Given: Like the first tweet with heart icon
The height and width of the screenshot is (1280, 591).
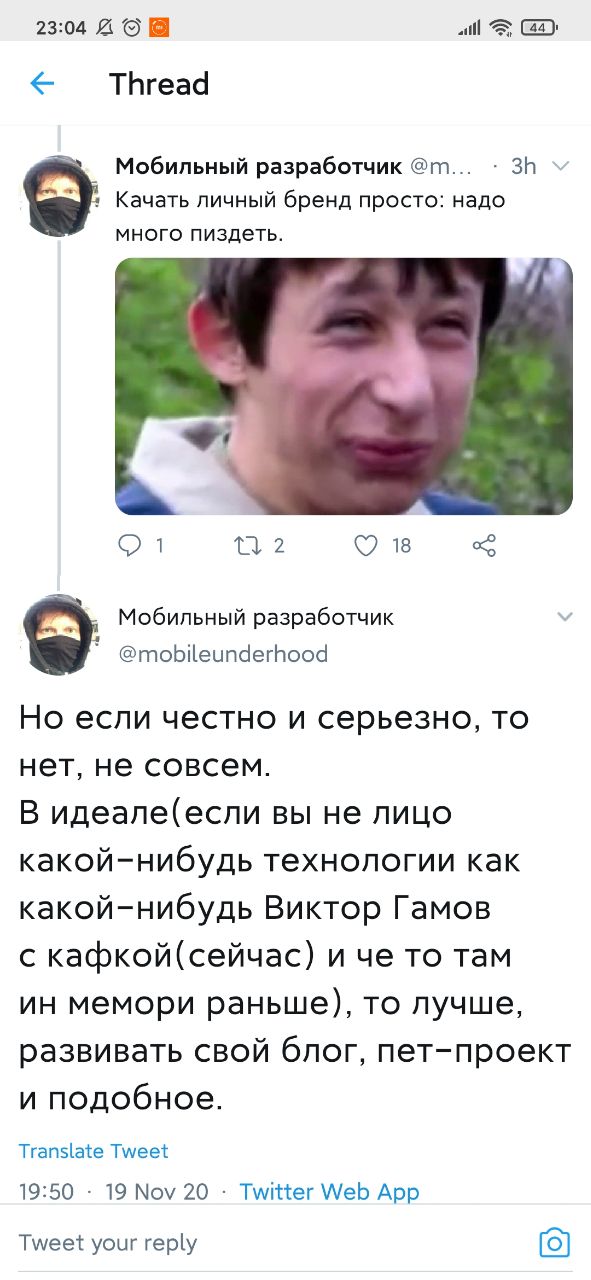Looking at the screenshot, I should click(x=367, y=545).
